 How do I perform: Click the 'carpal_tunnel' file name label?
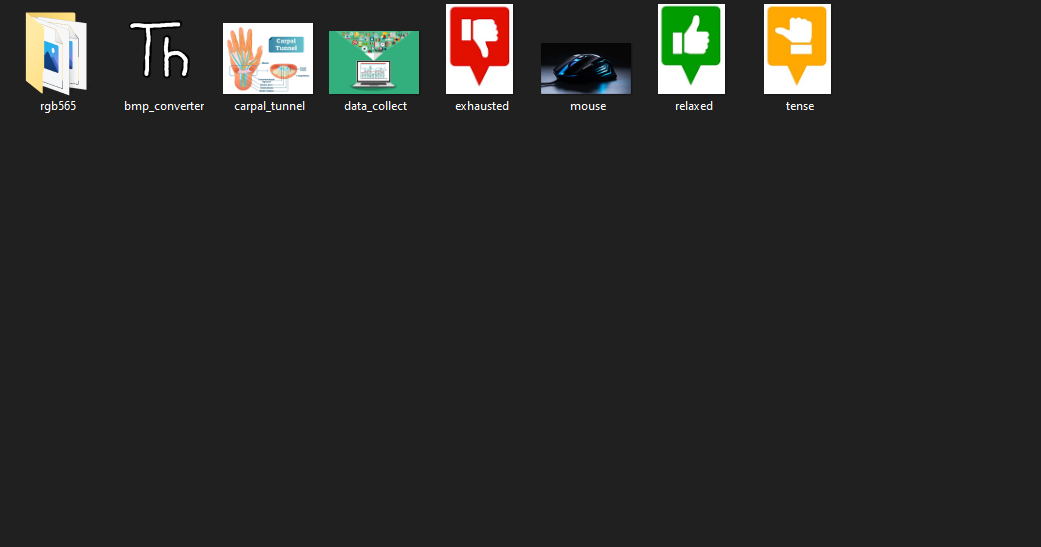270,106
